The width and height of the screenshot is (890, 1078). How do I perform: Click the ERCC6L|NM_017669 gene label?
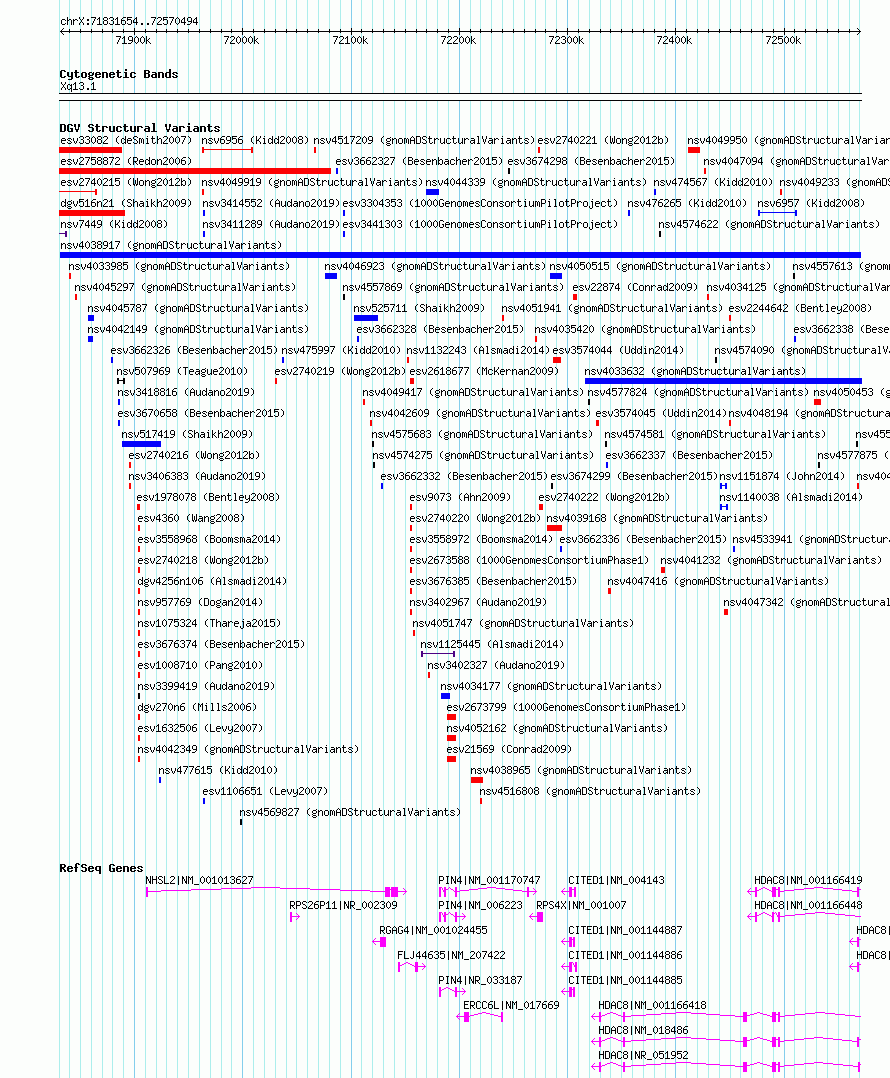coord(511,1005)
